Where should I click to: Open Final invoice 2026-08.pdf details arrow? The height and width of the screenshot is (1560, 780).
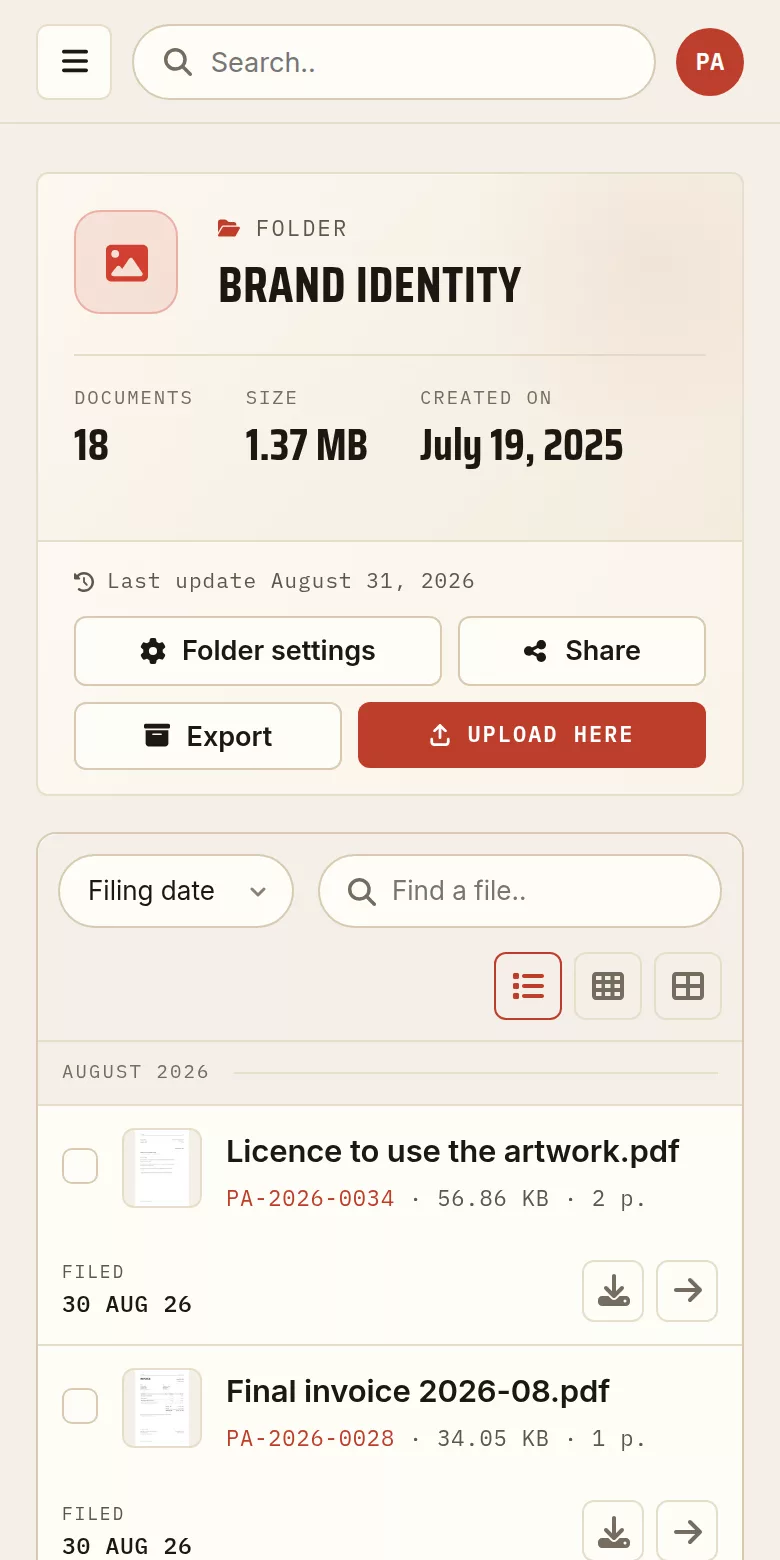tap(687, 1531)
